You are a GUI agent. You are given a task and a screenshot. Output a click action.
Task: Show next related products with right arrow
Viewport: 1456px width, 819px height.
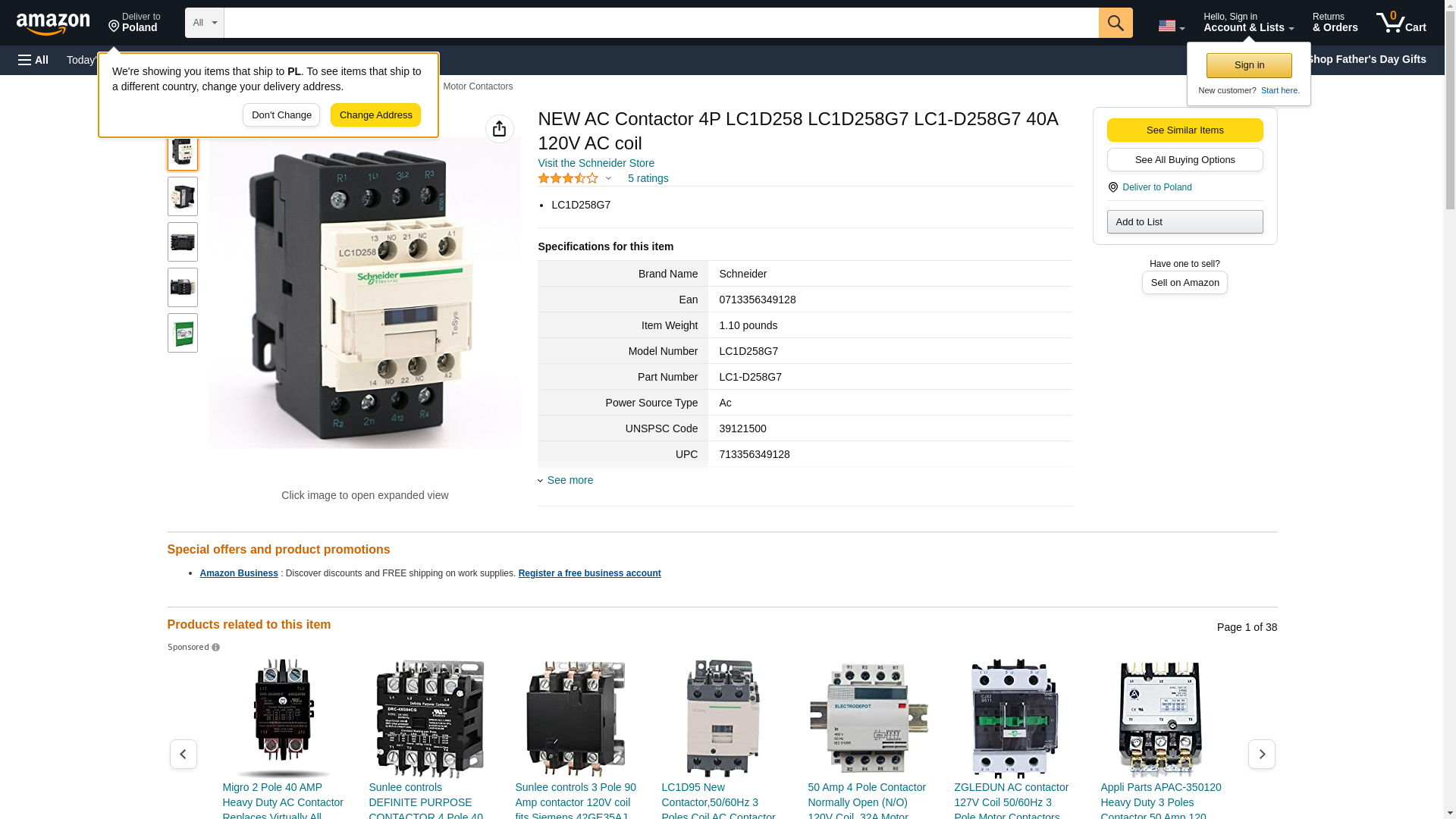[1261, 754]
